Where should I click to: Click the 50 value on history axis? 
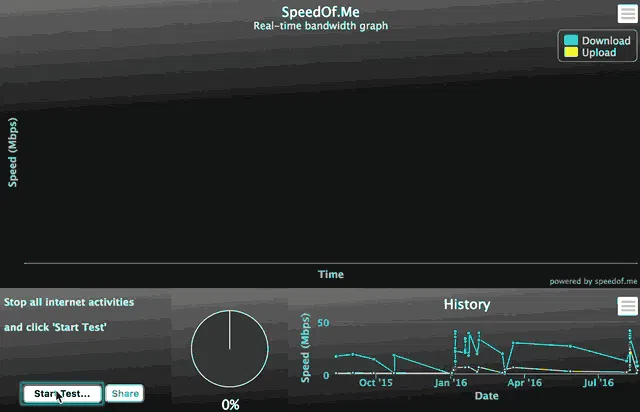pos(323,323)
